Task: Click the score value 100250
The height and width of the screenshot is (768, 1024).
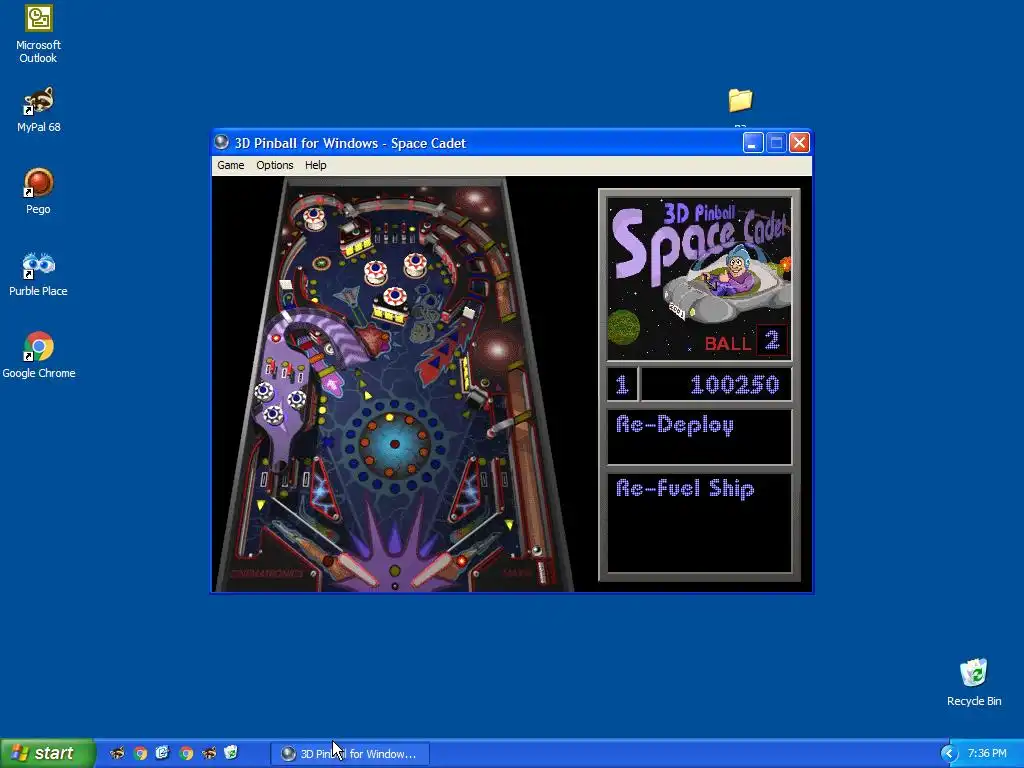Action: pyautogui.click(x=734, y=385)
